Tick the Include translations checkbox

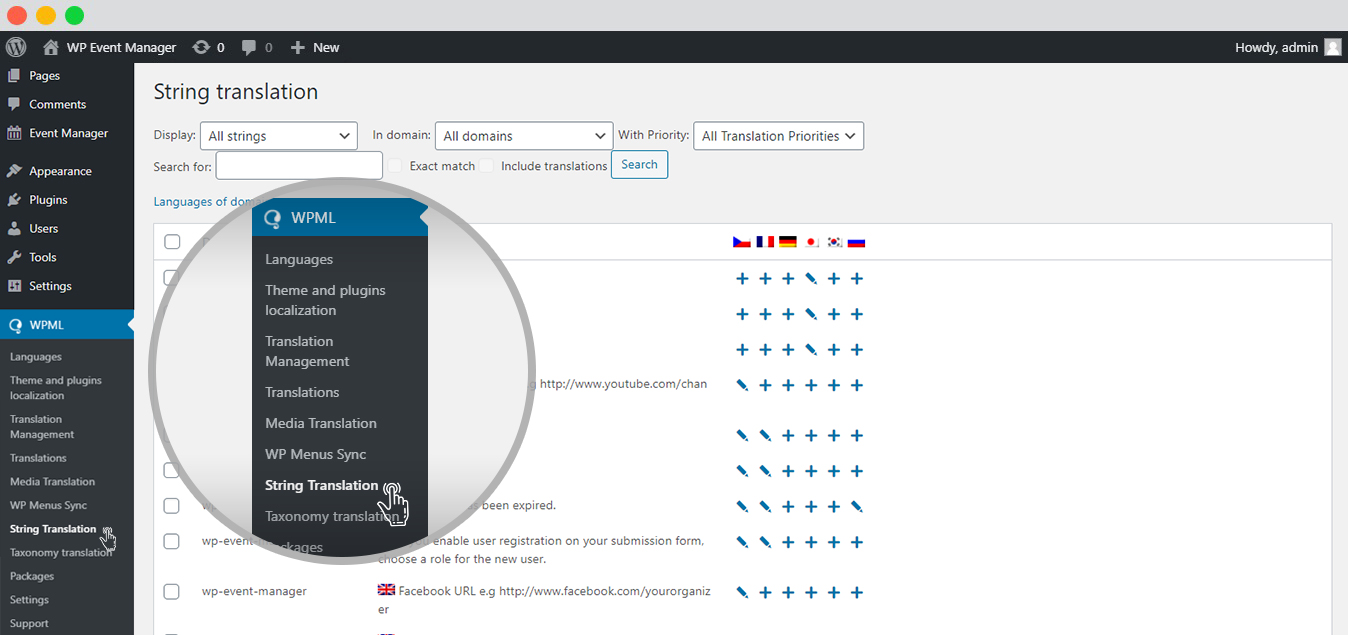486,166
